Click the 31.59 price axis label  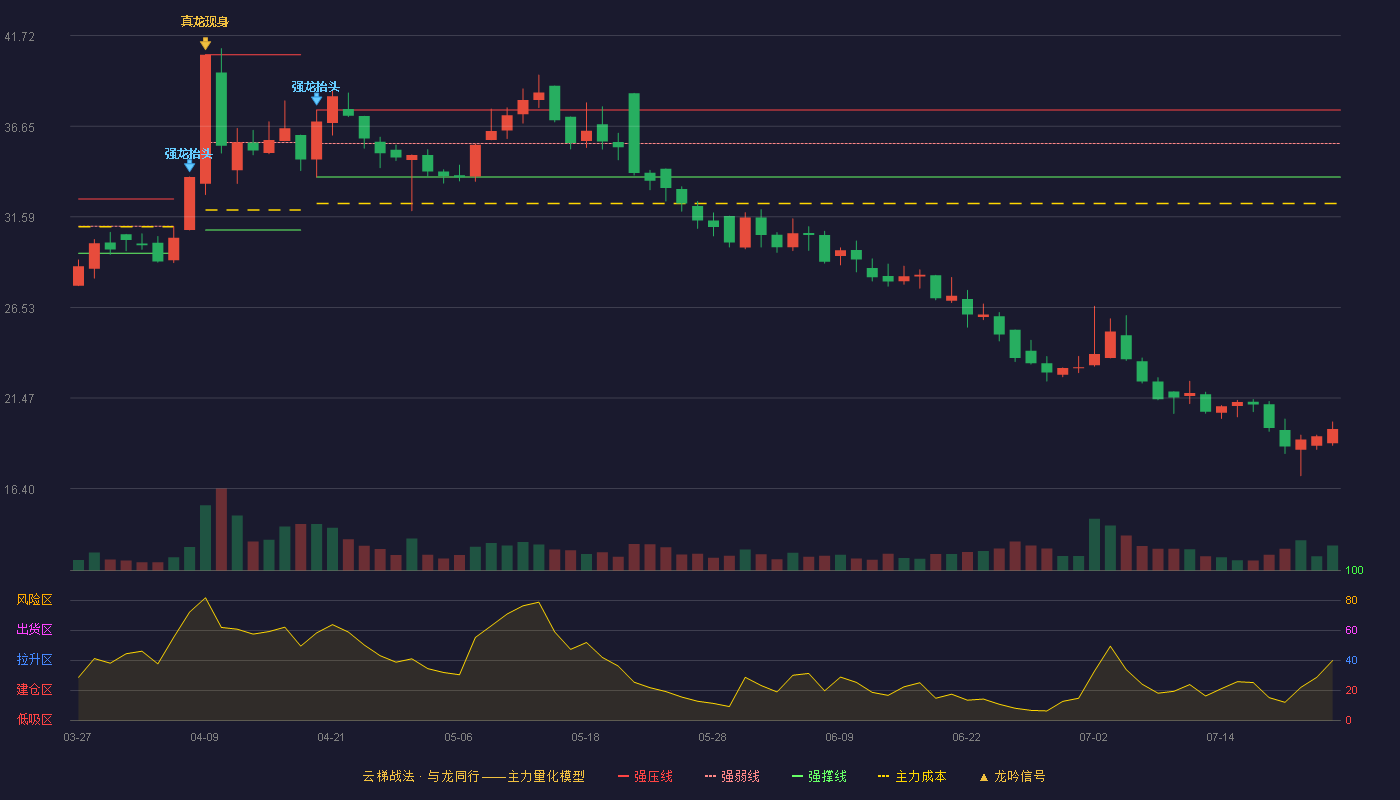pos(19,218)
